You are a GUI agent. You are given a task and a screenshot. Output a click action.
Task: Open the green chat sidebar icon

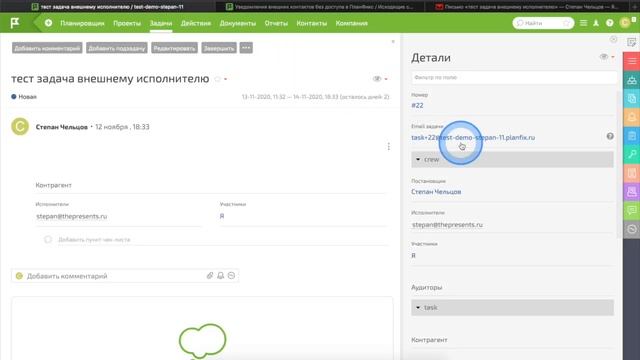pos(631,210)
